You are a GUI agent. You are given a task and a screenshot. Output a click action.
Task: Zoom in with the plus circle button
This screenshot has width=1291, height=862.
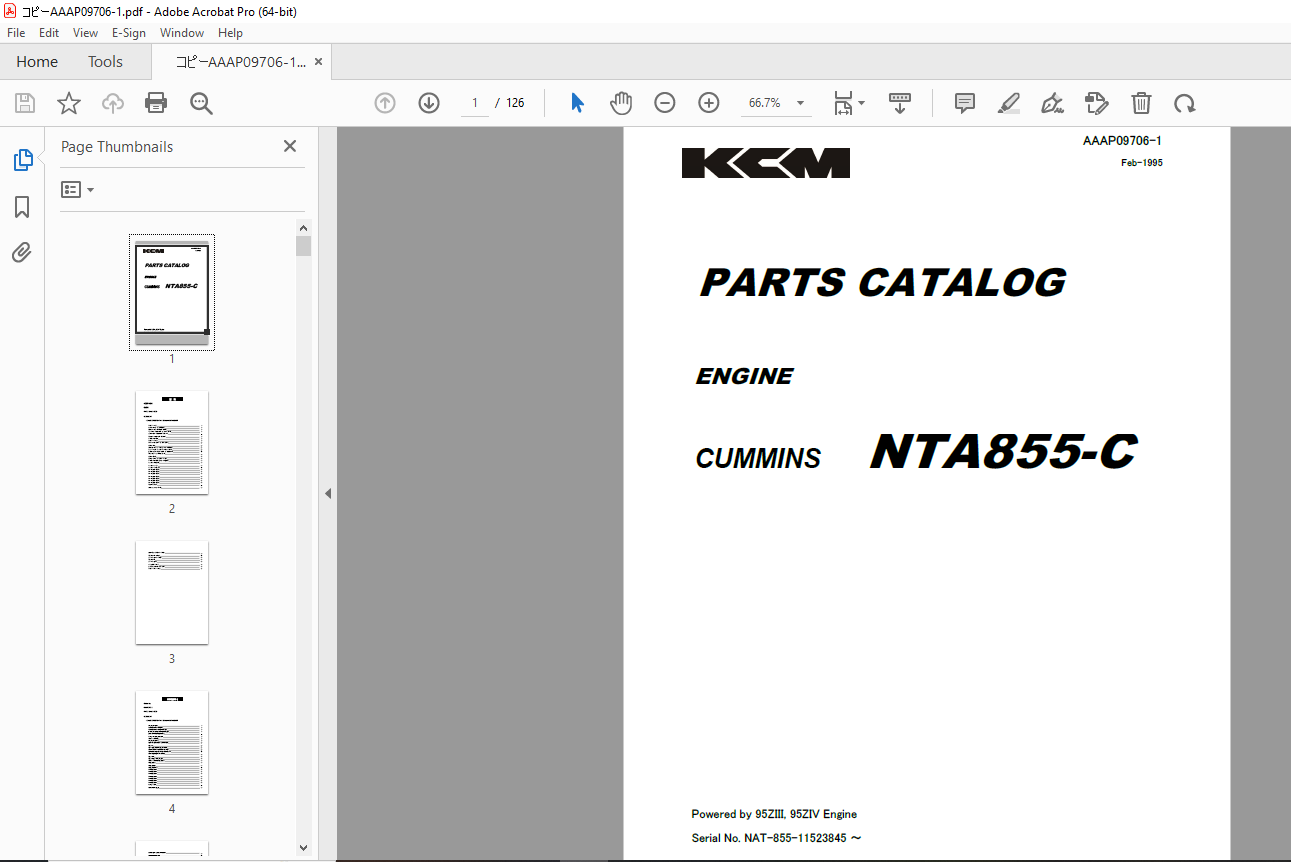tap(709, 103)
